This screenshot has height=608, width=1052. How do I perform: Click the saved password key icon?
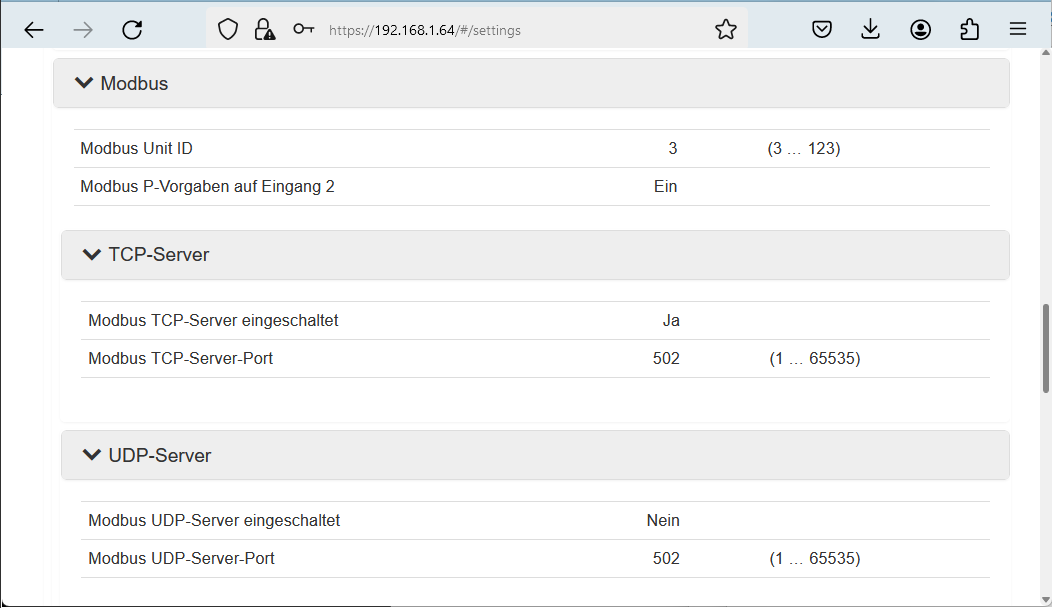pos(303,30)
